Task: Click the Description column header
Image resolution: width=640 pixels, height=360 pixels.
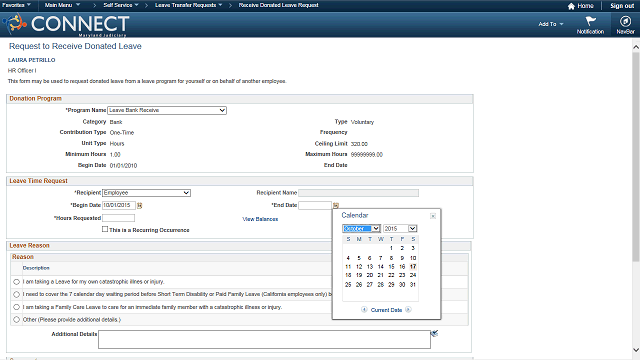Action: click(36, 268)
